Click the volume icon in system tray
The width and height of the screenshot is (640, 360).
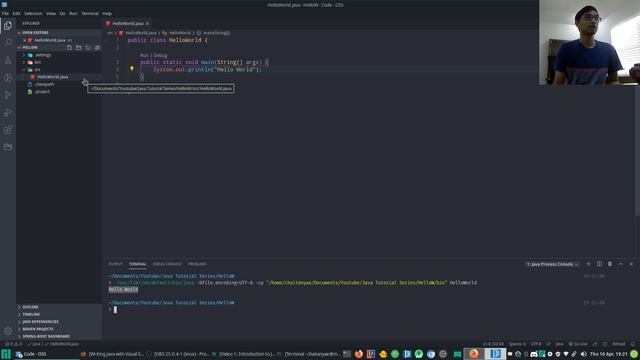[584, 354]
